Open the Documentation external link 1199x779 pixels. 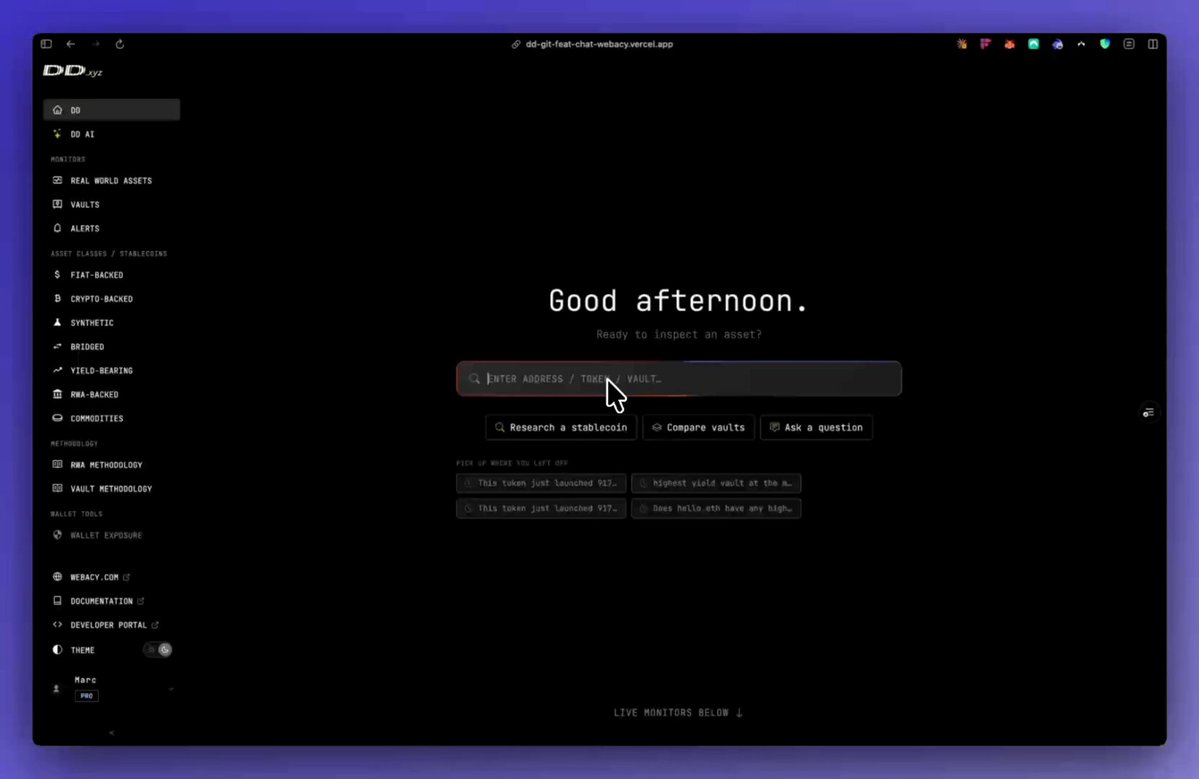tap(112, 601)
